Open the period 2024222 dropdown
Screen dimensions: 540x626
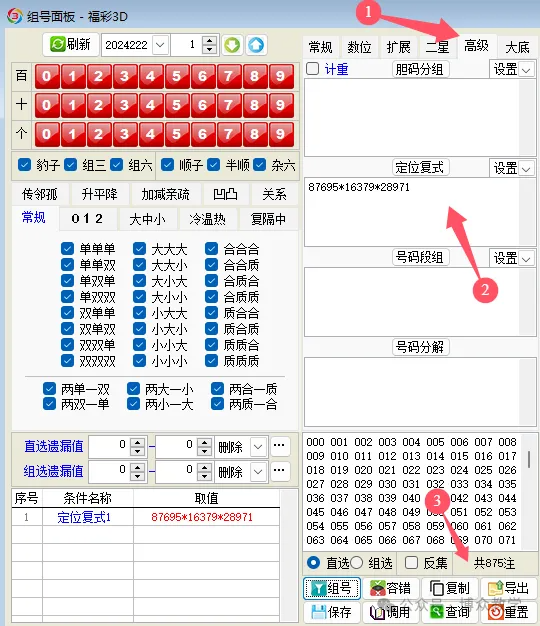point(160,45)
